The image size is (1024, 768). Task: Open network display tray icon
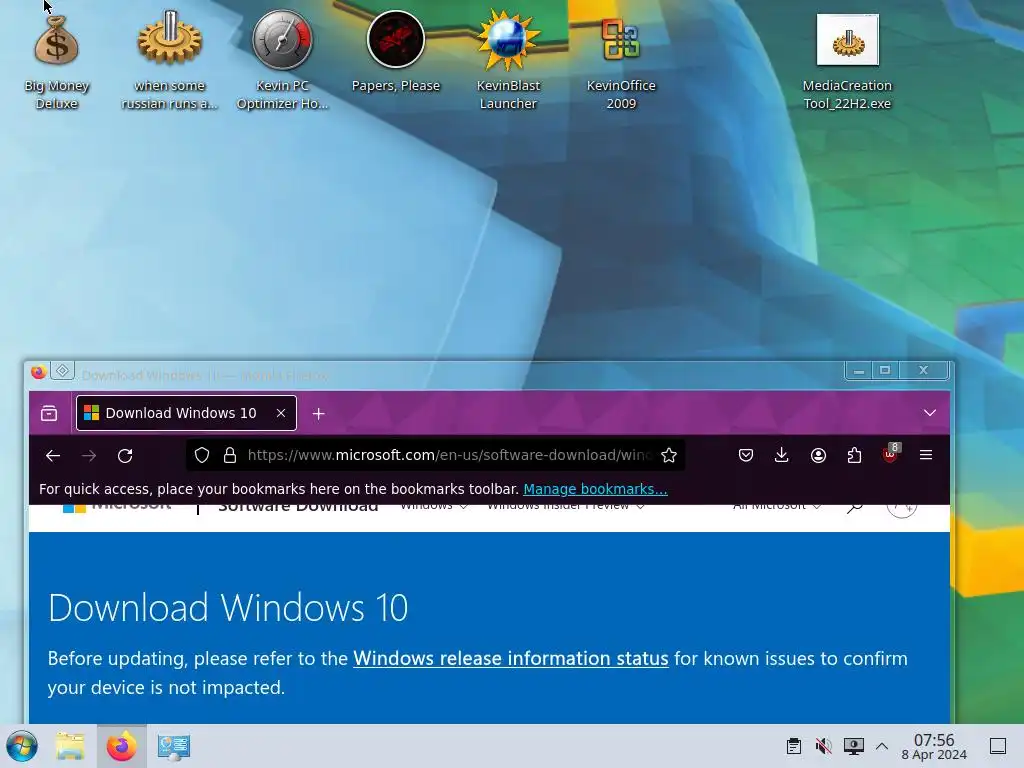point(854,746)
